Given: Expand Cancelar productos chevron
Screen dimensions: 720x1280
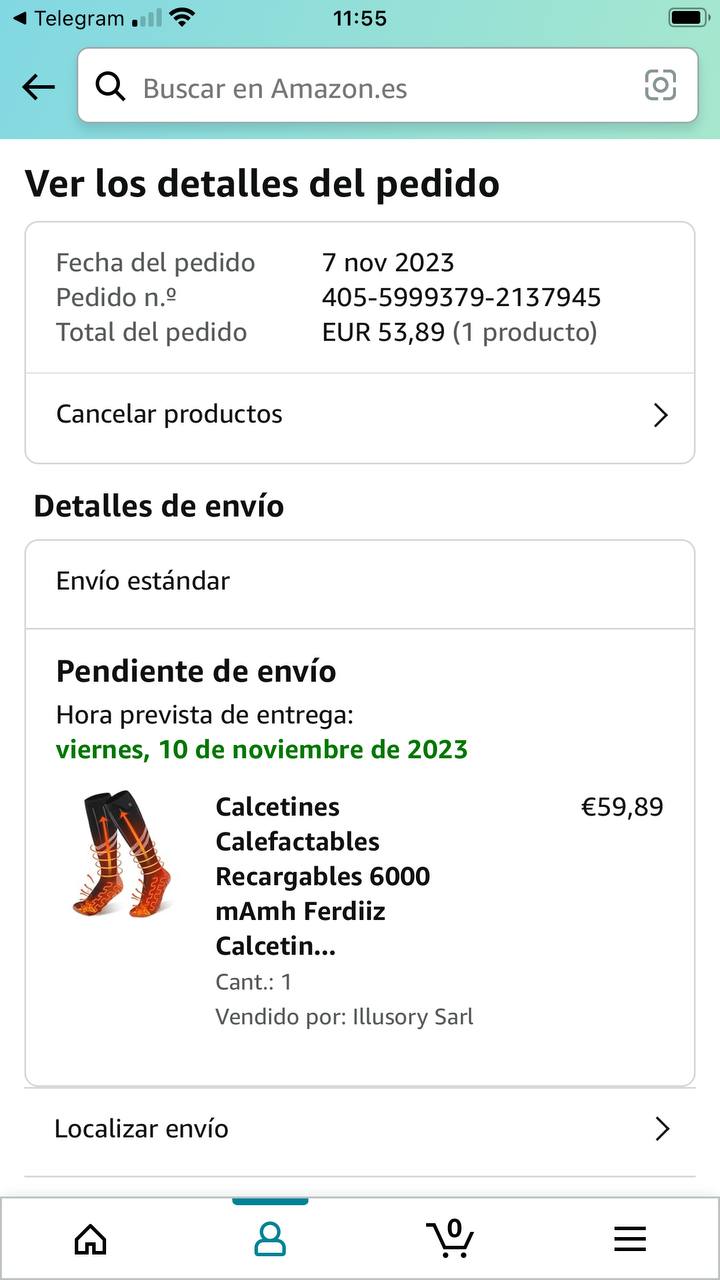Looking at the screenshot, I should tap(660, 415).
